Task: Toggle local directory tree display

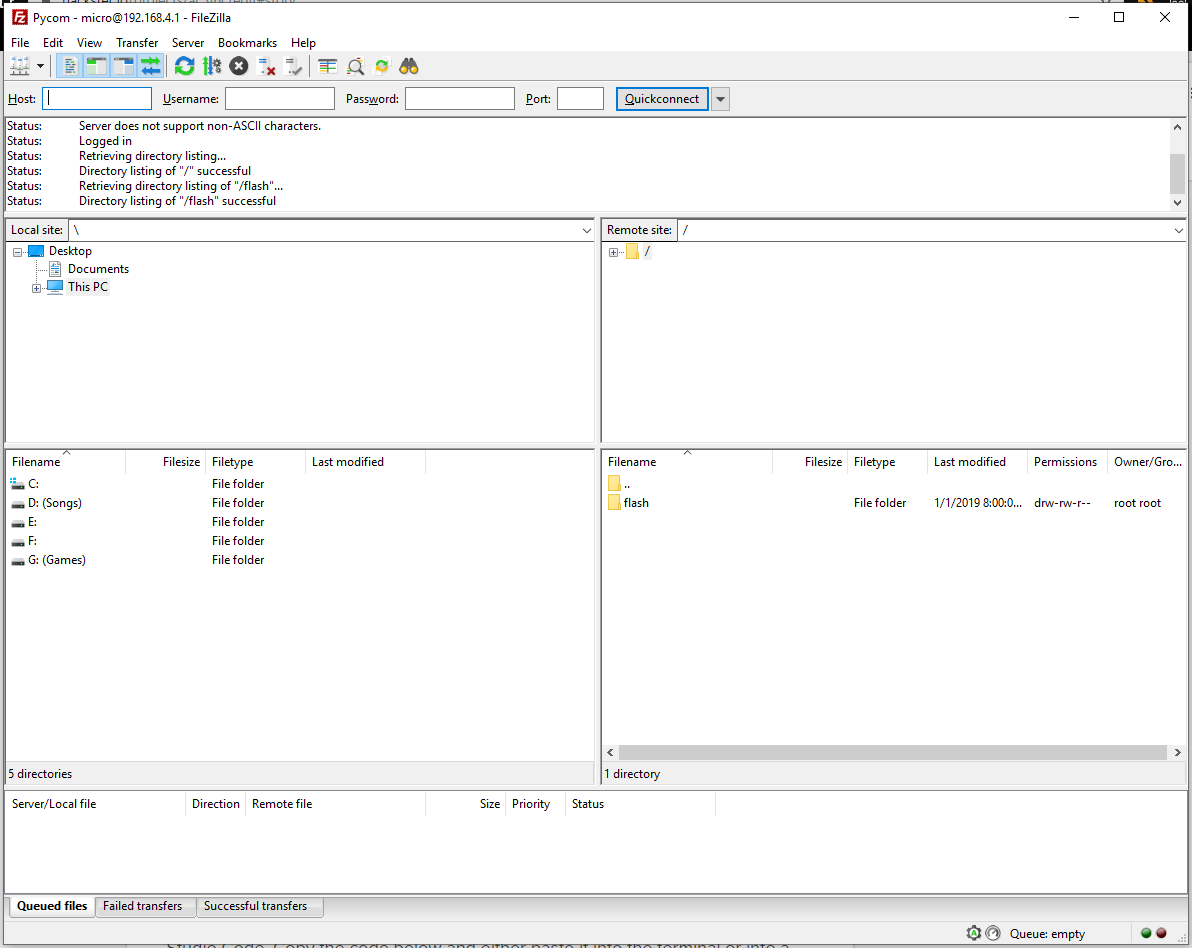Action: click(x=97, y=67)
